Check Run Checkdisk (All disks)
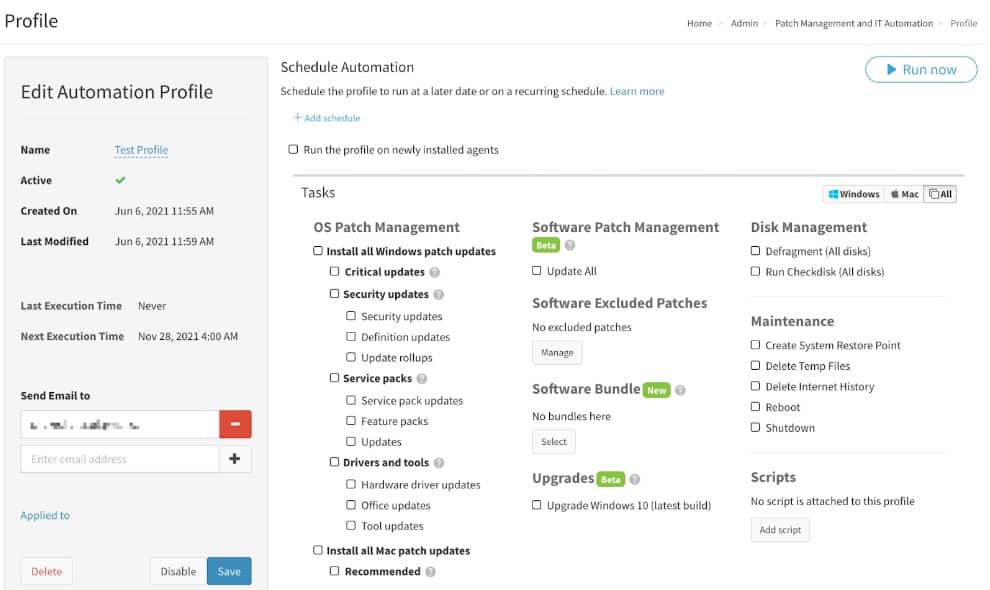 pos(755,271)
